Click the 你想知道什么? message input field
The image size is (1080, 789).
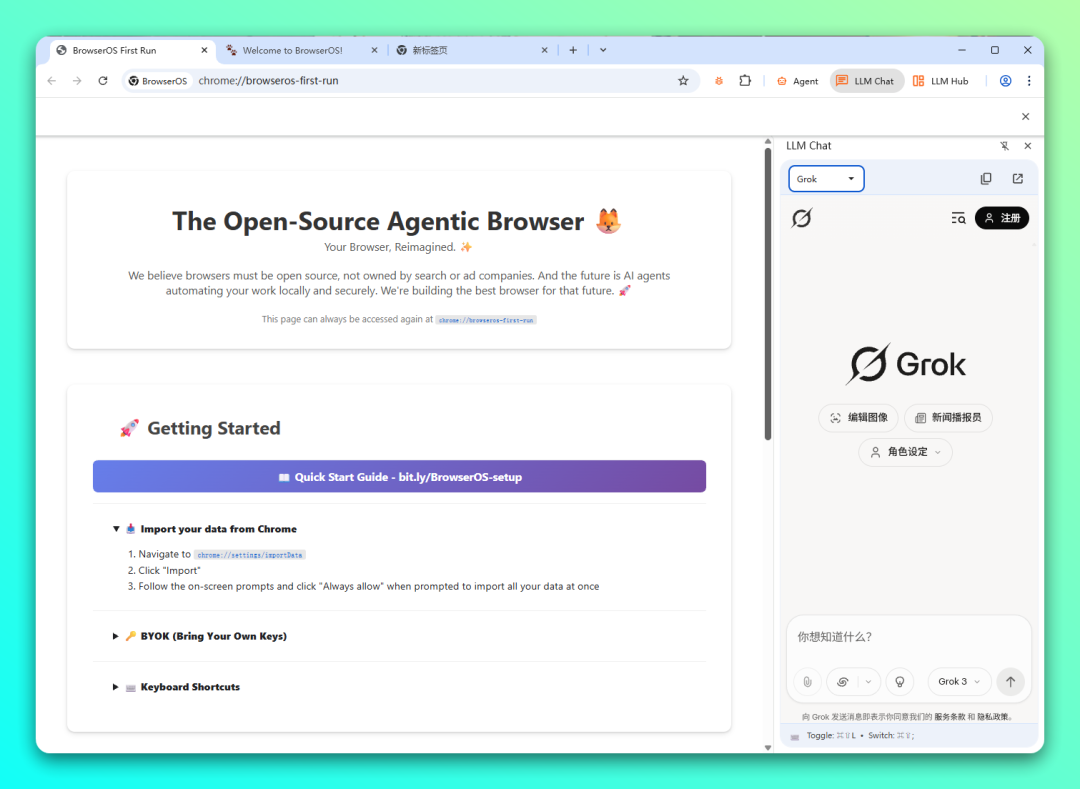(x=908, y=637)
